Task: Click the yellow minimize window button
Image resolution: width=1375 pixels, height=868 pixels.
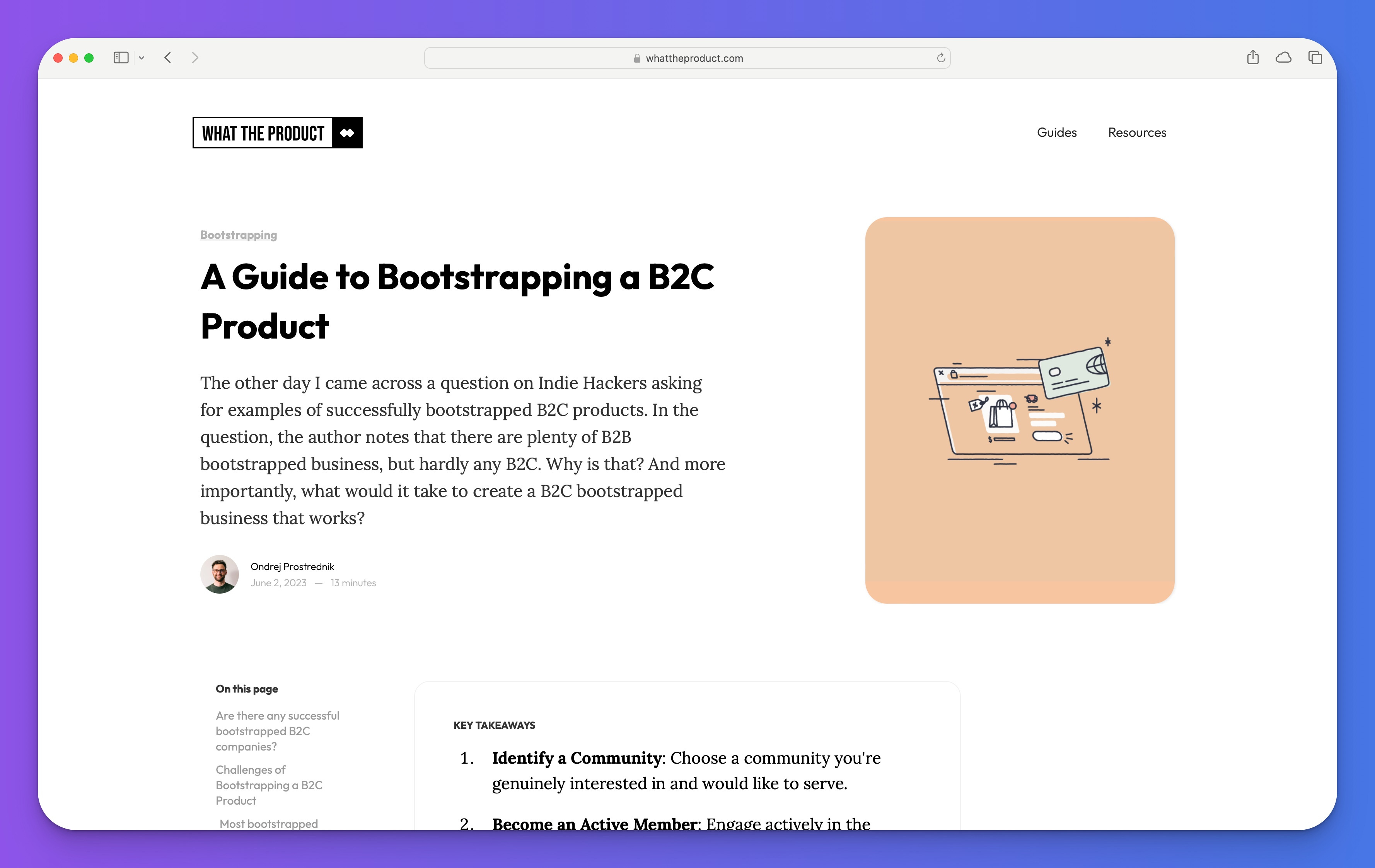Action: click(x=73, y=58)
